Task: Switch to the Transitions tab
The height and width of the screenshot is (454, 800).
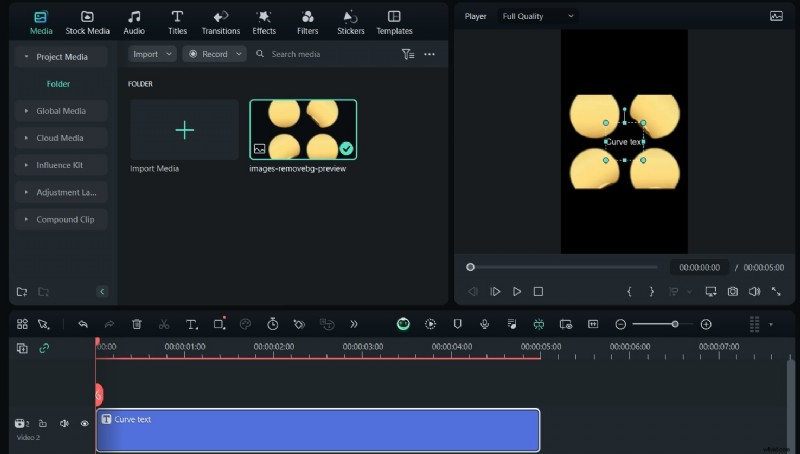Action: coord(220,22)
